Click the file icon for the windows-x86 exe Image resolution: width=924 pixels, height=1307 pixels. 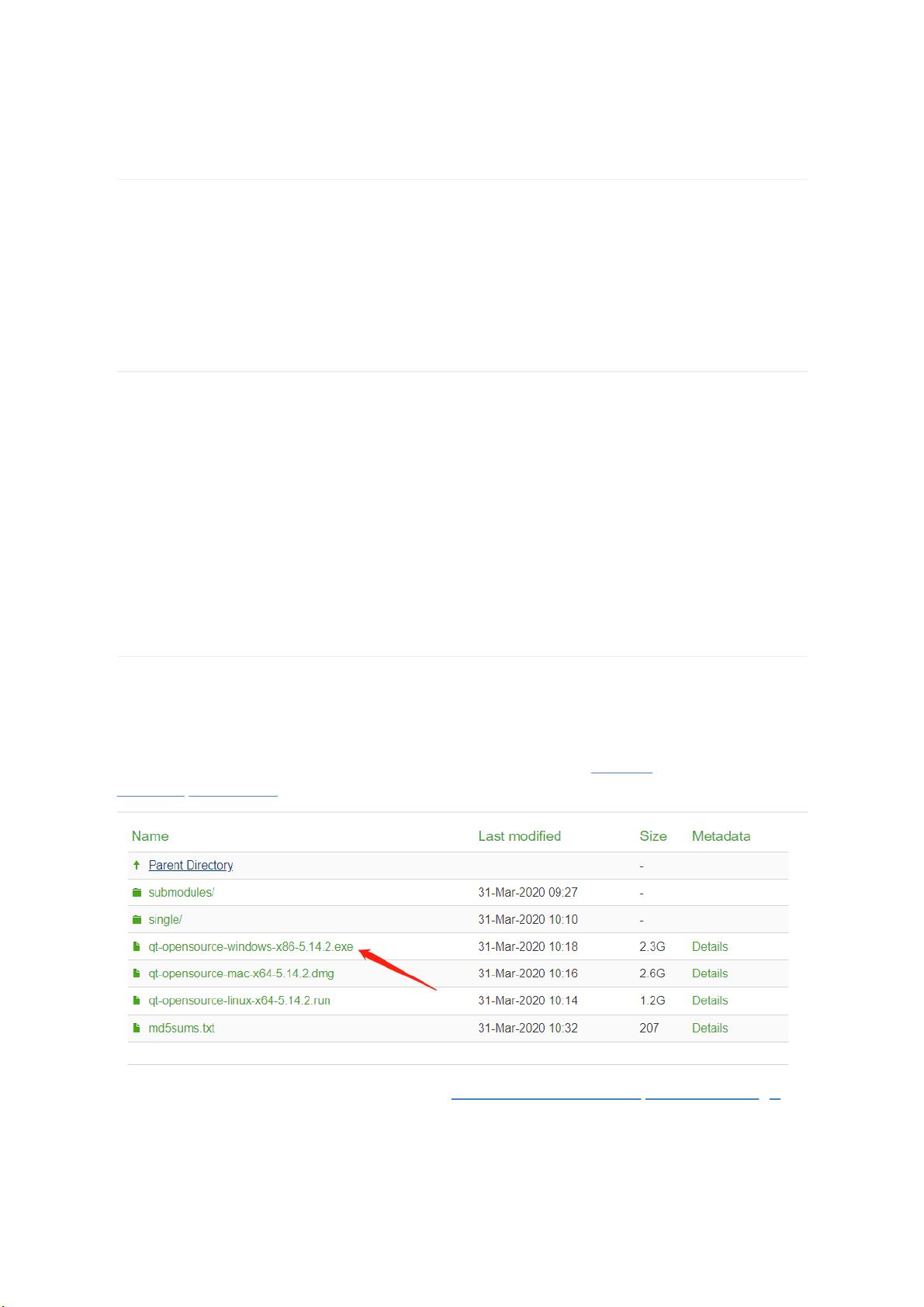[137, 947]
